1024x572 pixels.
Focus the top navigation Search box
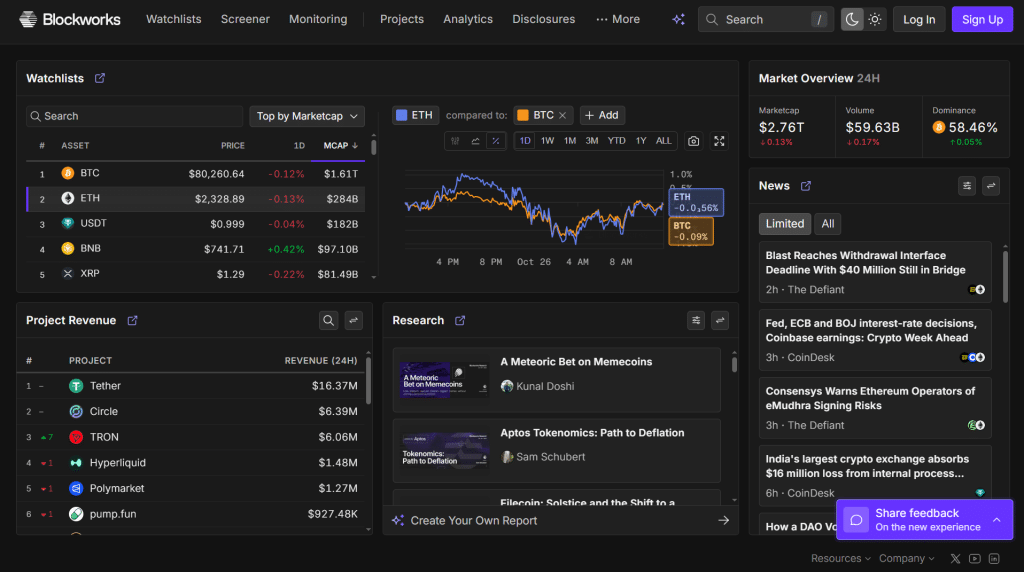click(x=765, y=20)
